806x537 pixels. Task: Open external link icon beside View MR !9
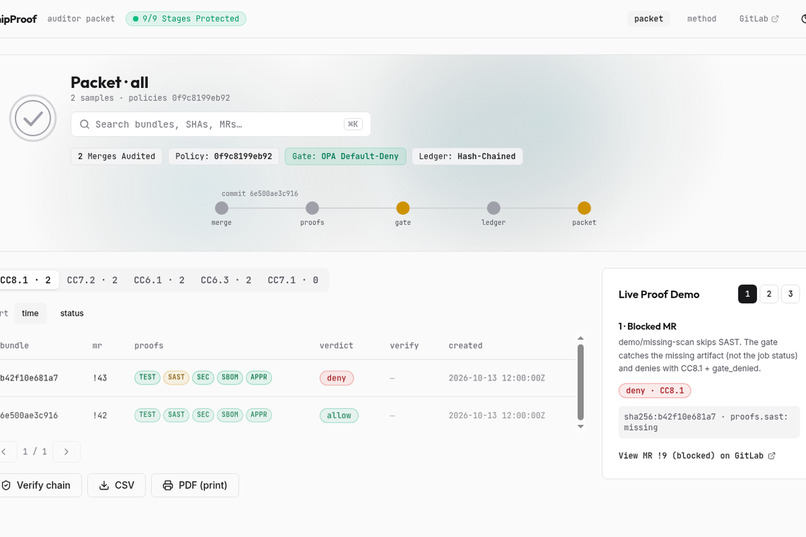pyautogui.click(x=772, y=456)
